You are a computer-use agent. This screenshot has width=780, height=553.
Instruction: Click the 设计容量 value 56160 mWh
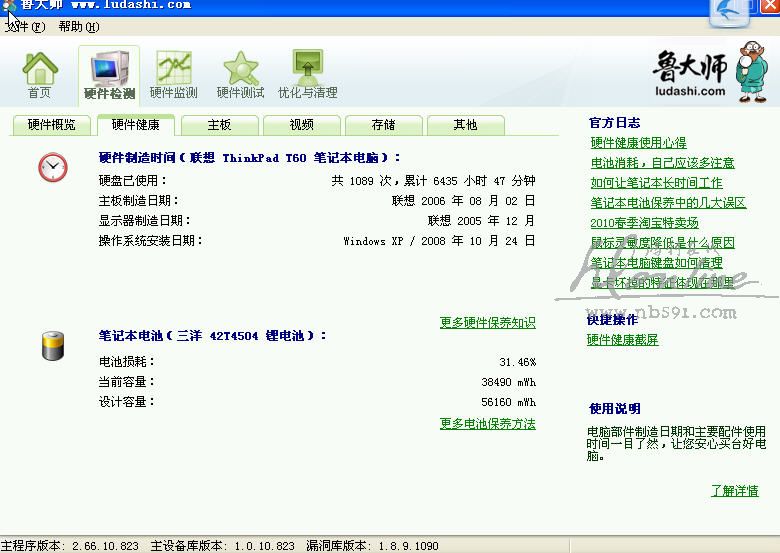pos(508,402)
